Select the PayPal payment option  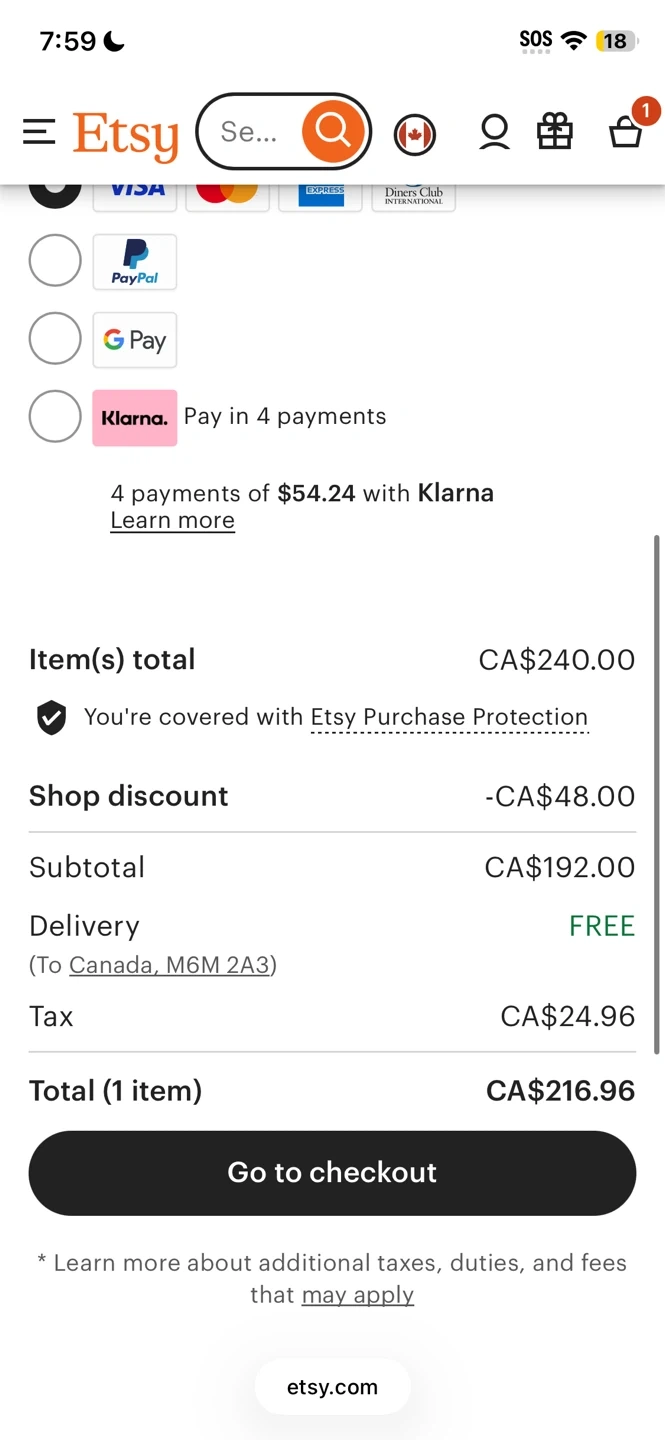(x=55, y=261)
